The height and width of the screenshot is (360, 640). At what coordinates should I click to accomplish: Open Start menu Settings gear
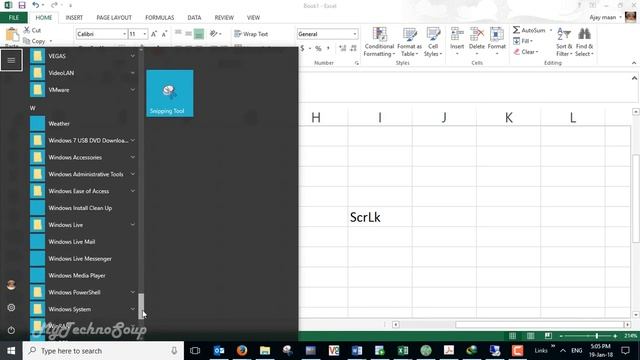click(11, 307)
